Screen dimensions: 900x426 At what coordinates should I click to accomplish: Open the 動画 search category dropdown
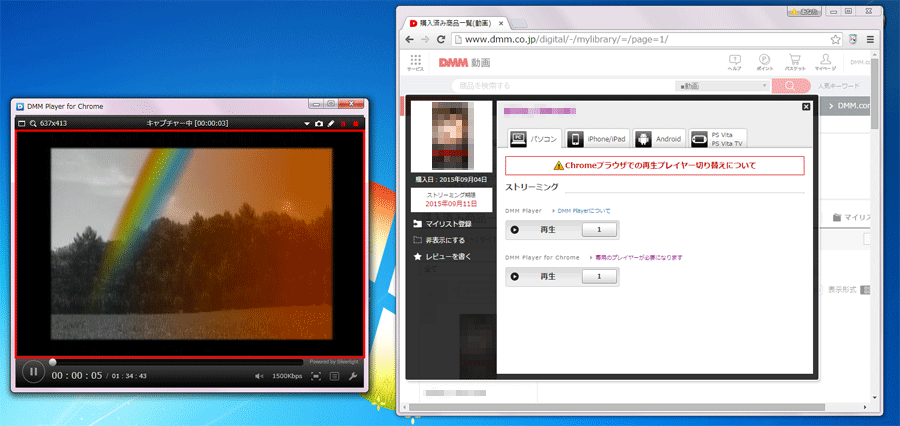[x=722, y=86]
